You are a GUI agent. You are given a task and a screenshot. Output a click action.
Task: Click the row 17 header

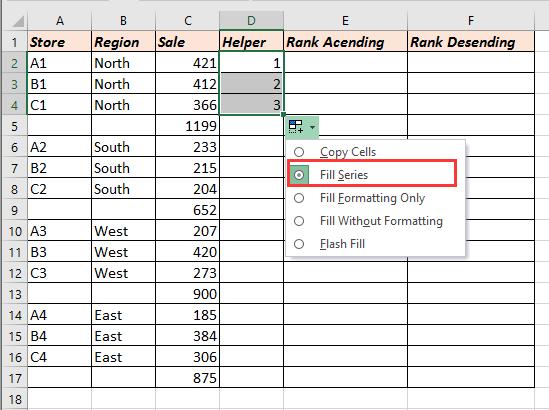click(15, 378)
